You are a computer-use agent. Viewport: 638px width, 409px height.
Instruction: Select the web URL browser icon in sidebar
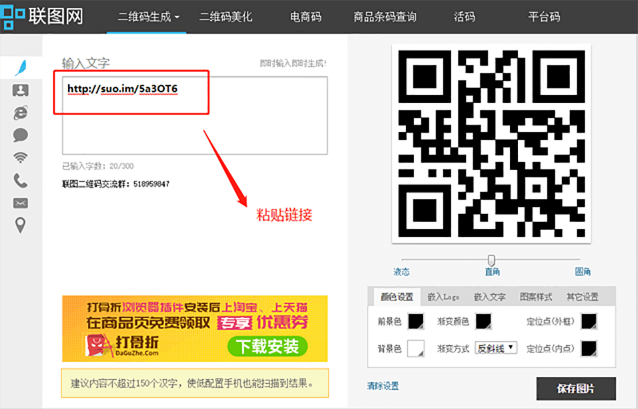(x=20, y=113)
